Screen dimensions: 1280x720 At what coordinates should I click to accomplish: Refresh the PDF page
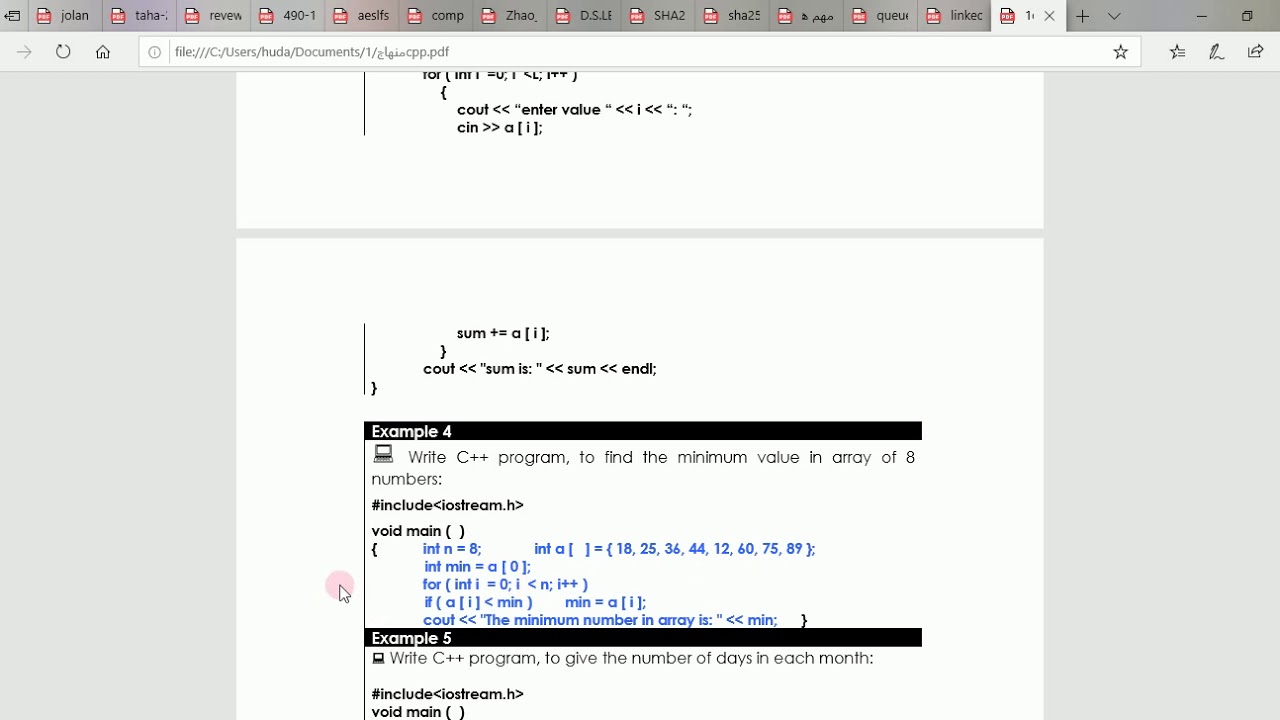[x=63, y=52]
